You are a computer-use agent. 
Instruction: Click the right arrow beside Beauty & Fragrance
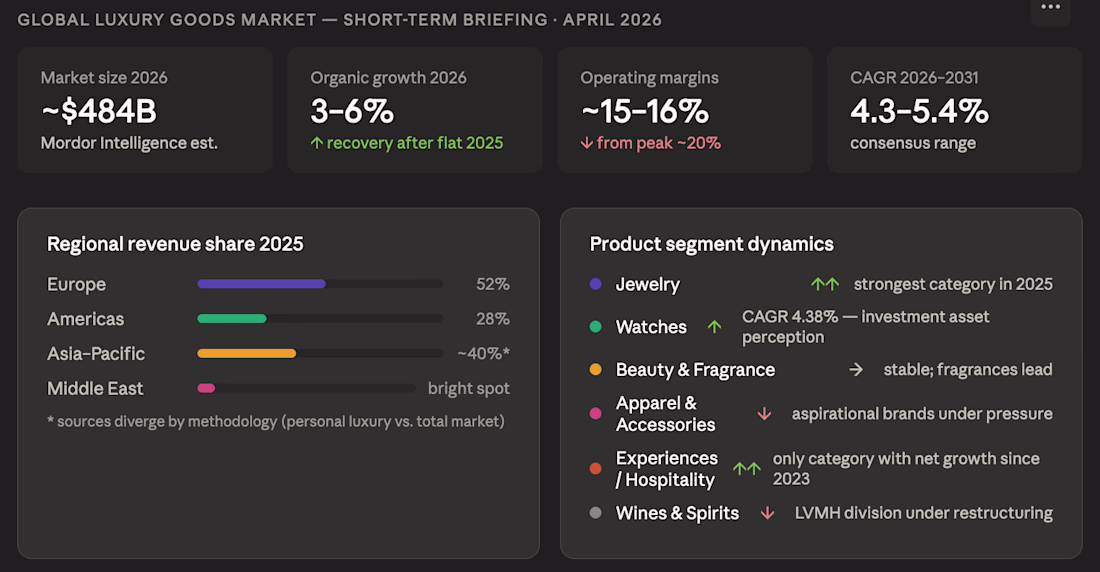coord(855,370)
